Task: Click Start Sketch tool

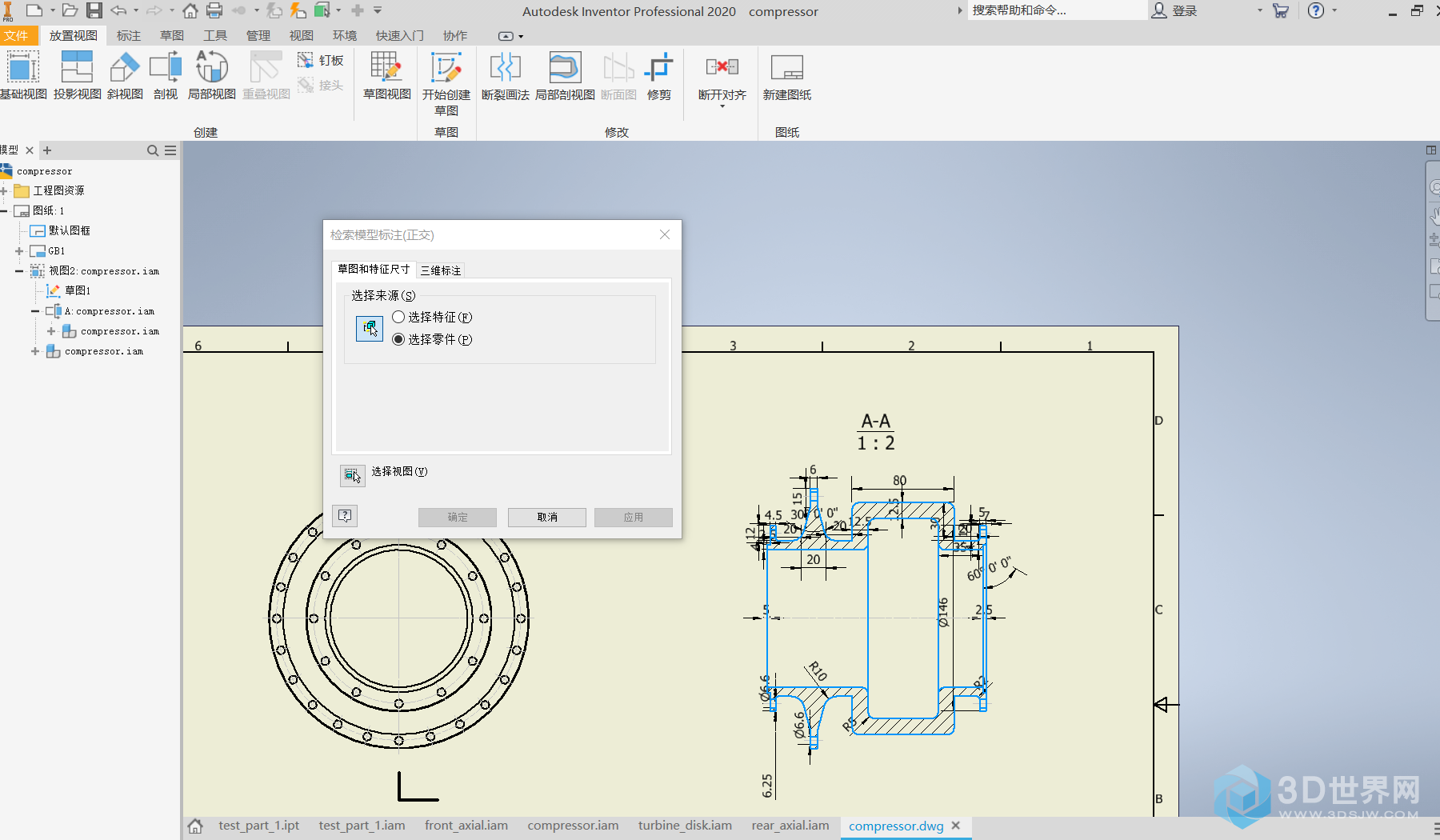Action: tap(446, 84)
